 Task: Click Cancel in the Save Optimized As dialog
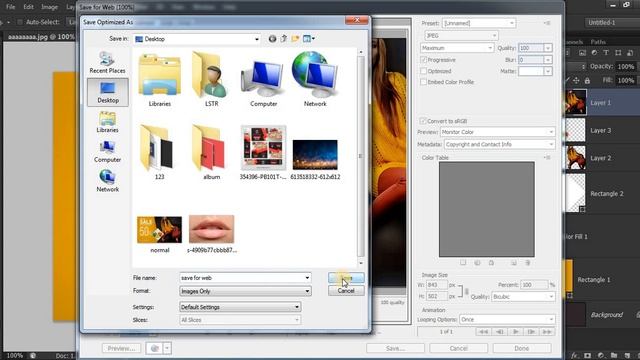pos(346,291)
